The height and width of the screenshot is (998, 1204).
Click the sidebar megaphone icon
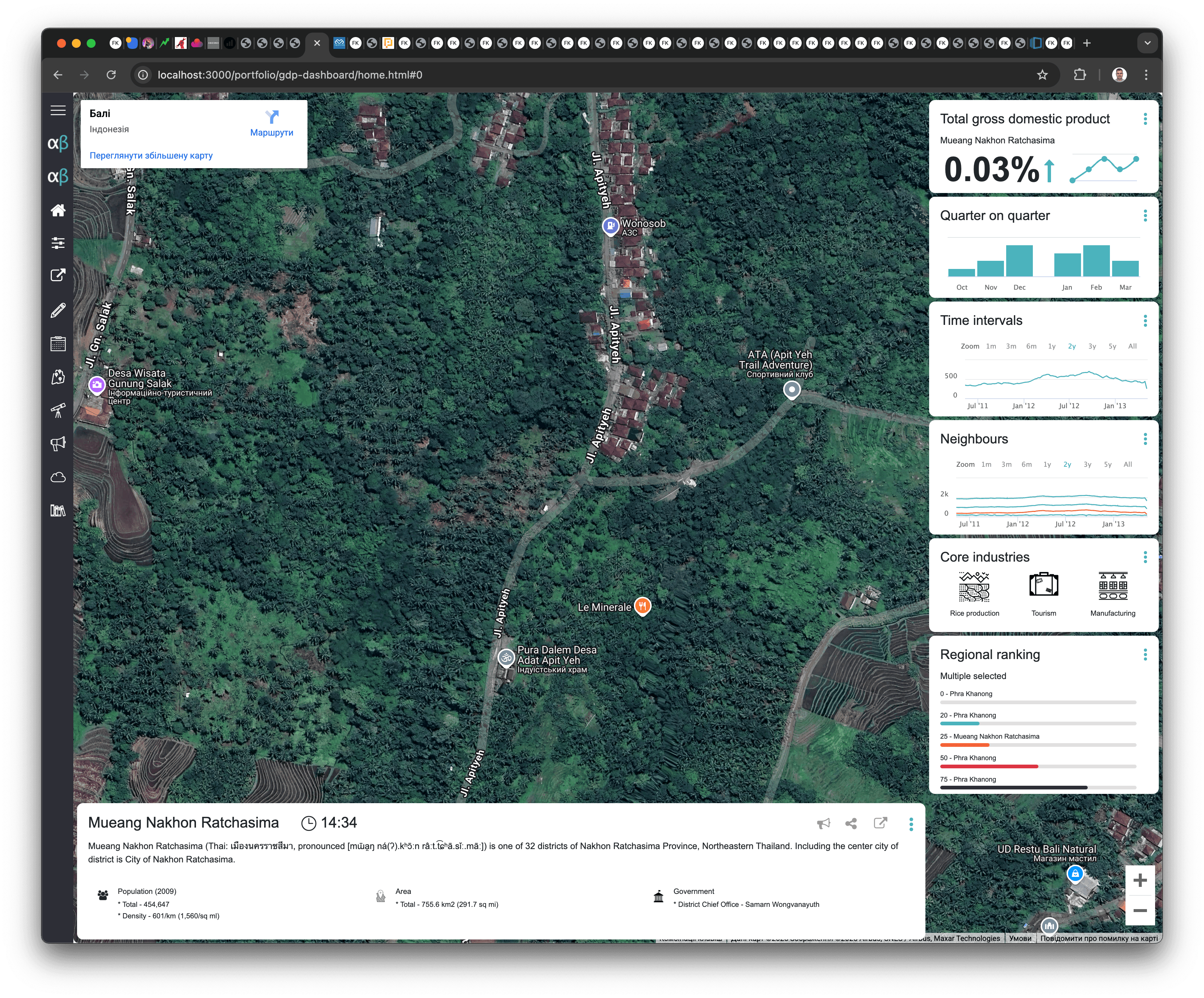[58, 444]
